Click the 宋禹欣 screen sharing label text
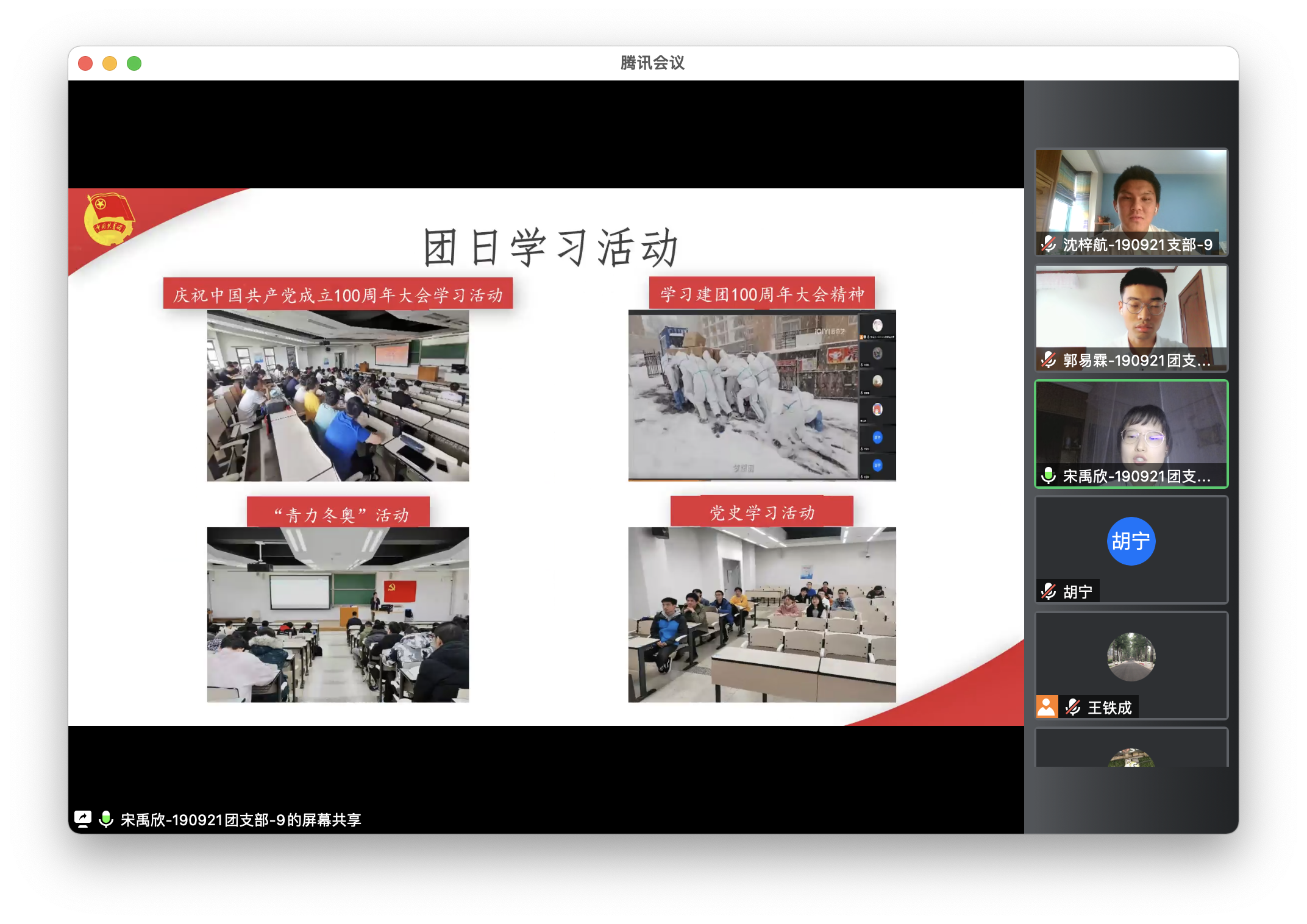The image size is (1307, 924). [241, 820]
